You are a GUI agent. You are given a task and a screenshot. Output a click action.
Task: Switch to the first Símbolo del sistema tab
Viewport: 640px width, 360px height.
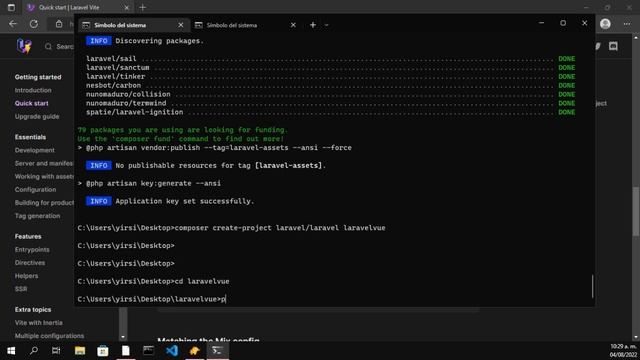[x=133, y=25]
